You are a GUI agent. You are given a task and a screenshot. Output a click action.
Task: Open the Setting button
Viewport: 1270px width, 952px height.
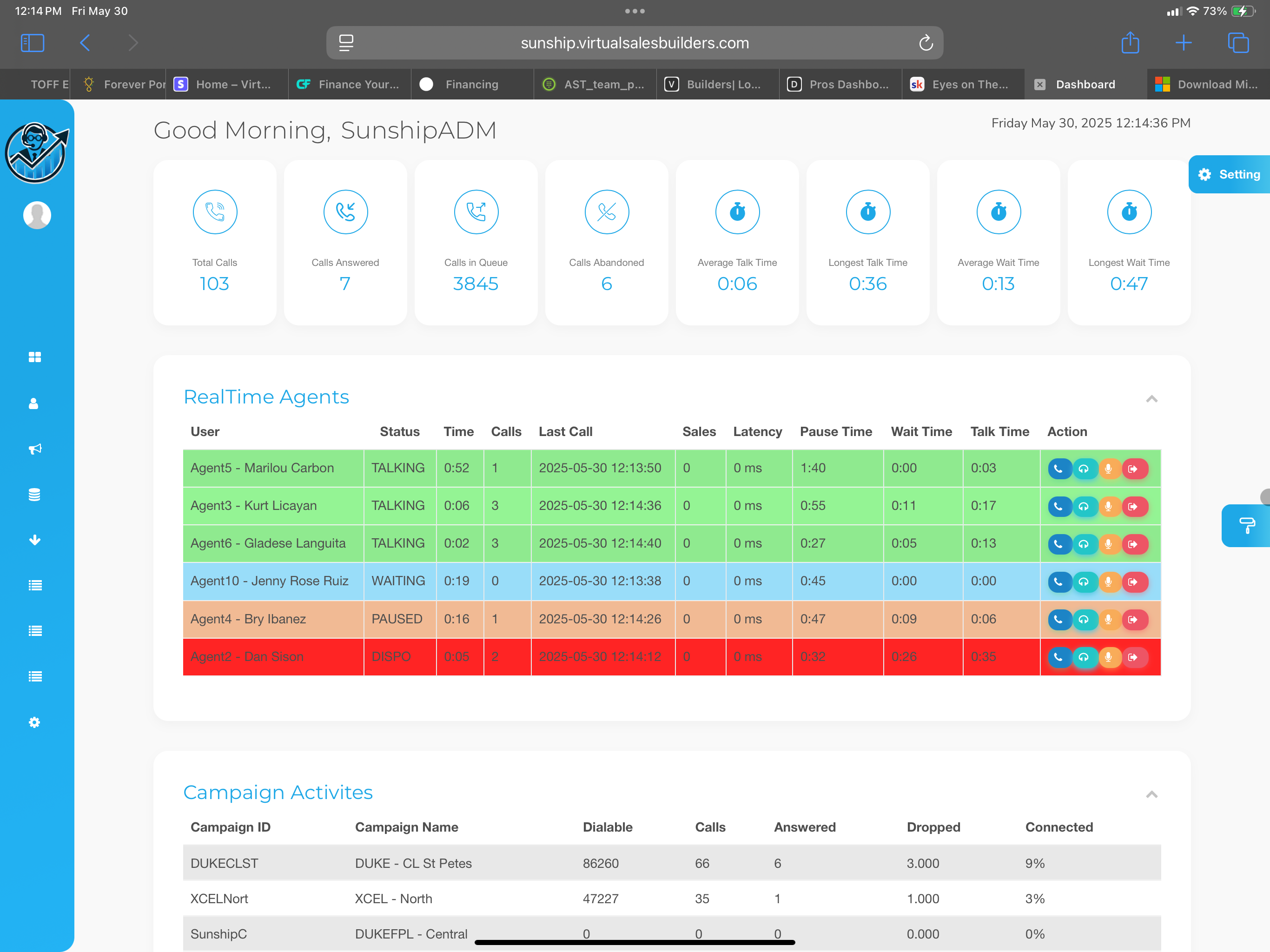[1230, 175]
